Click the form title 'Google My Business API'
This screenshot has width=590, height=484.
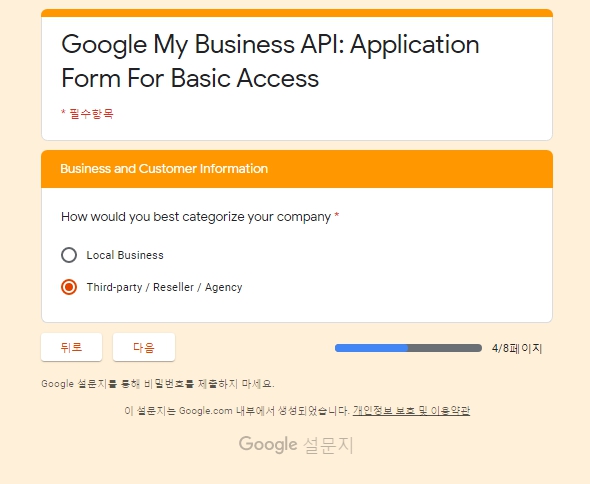202,44
